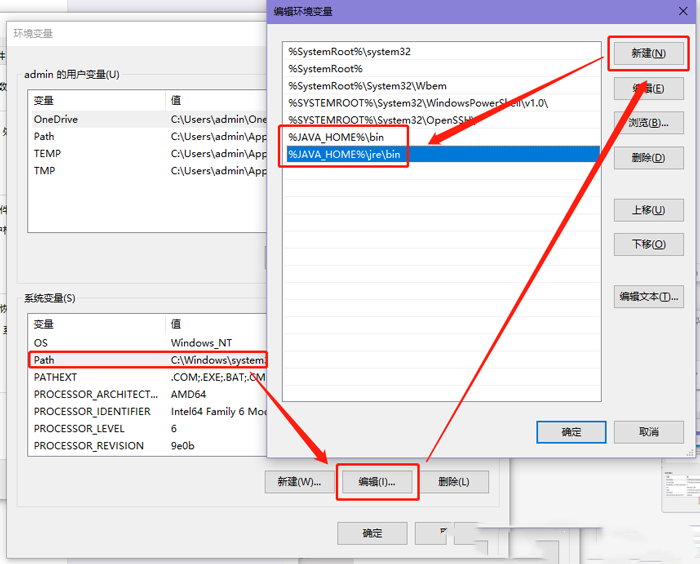Click the 浏览(B)... browse button
700x564 pixels.
click(x=648, y=123)
